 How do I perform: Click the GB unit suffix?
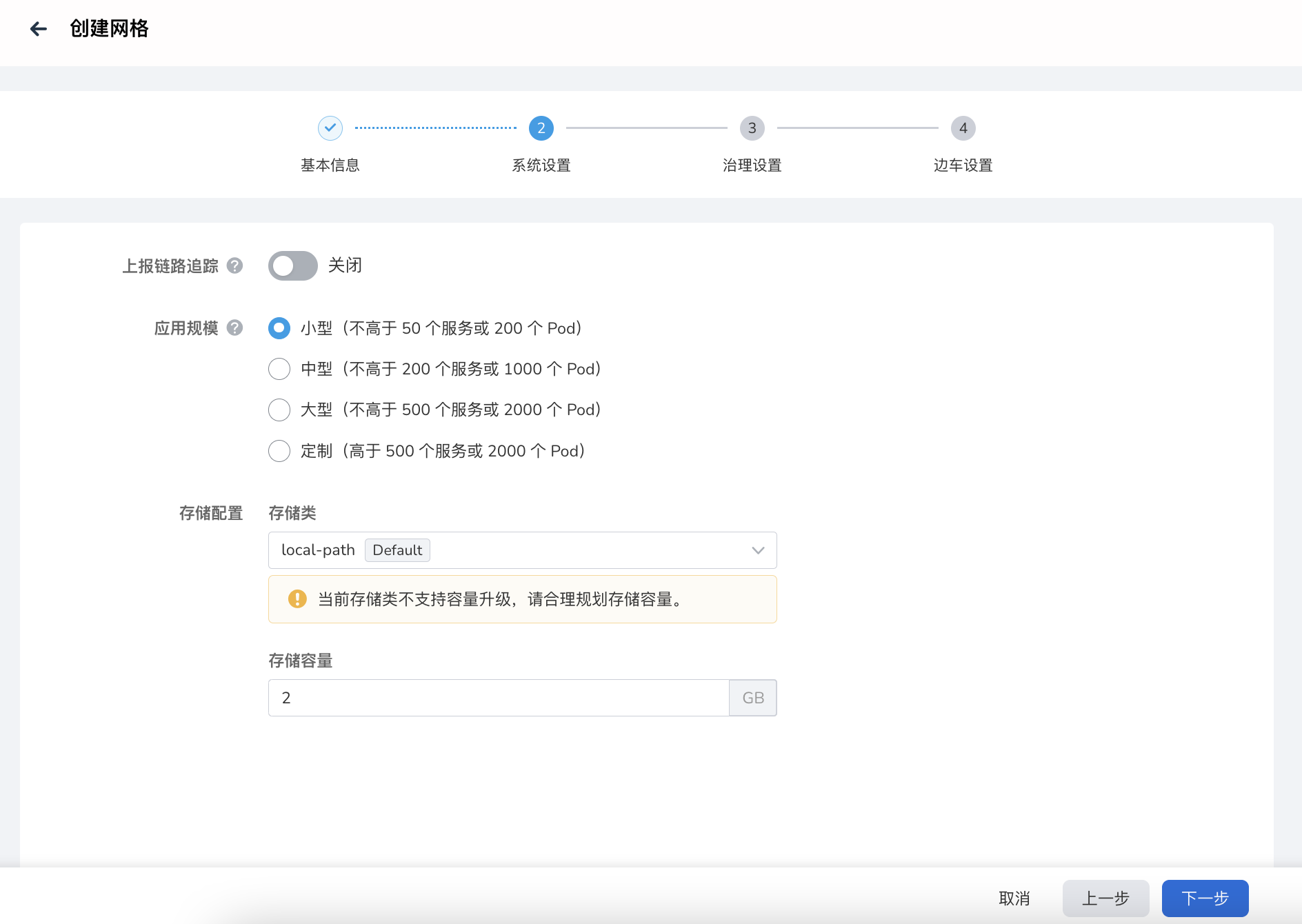tap(753, 698)
